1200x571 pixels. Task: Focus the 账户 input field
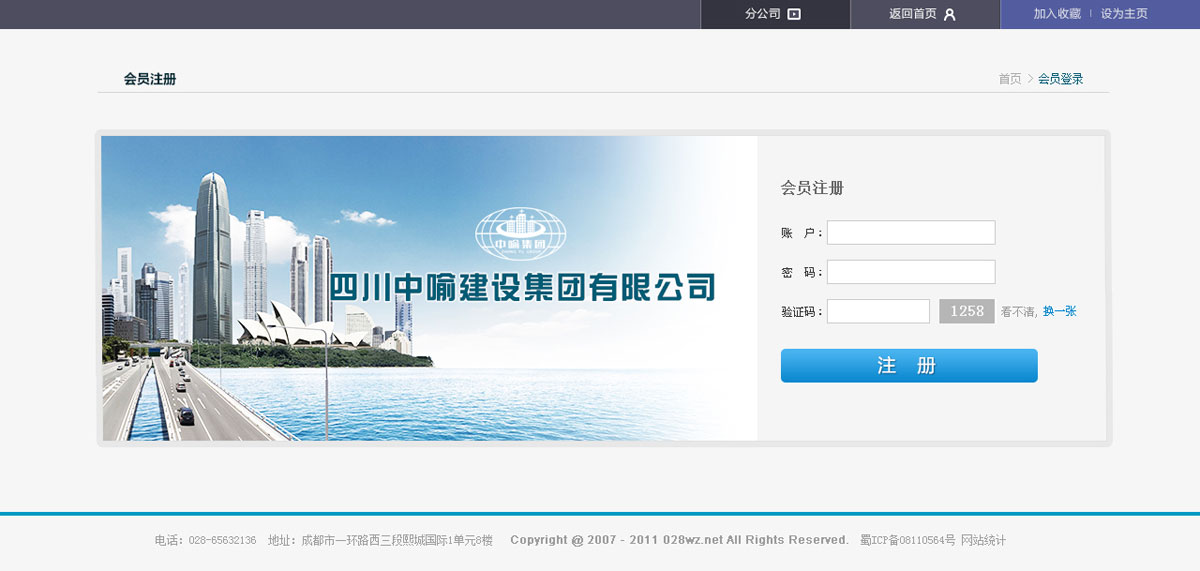pyautogui.click(x=911, y=232)
